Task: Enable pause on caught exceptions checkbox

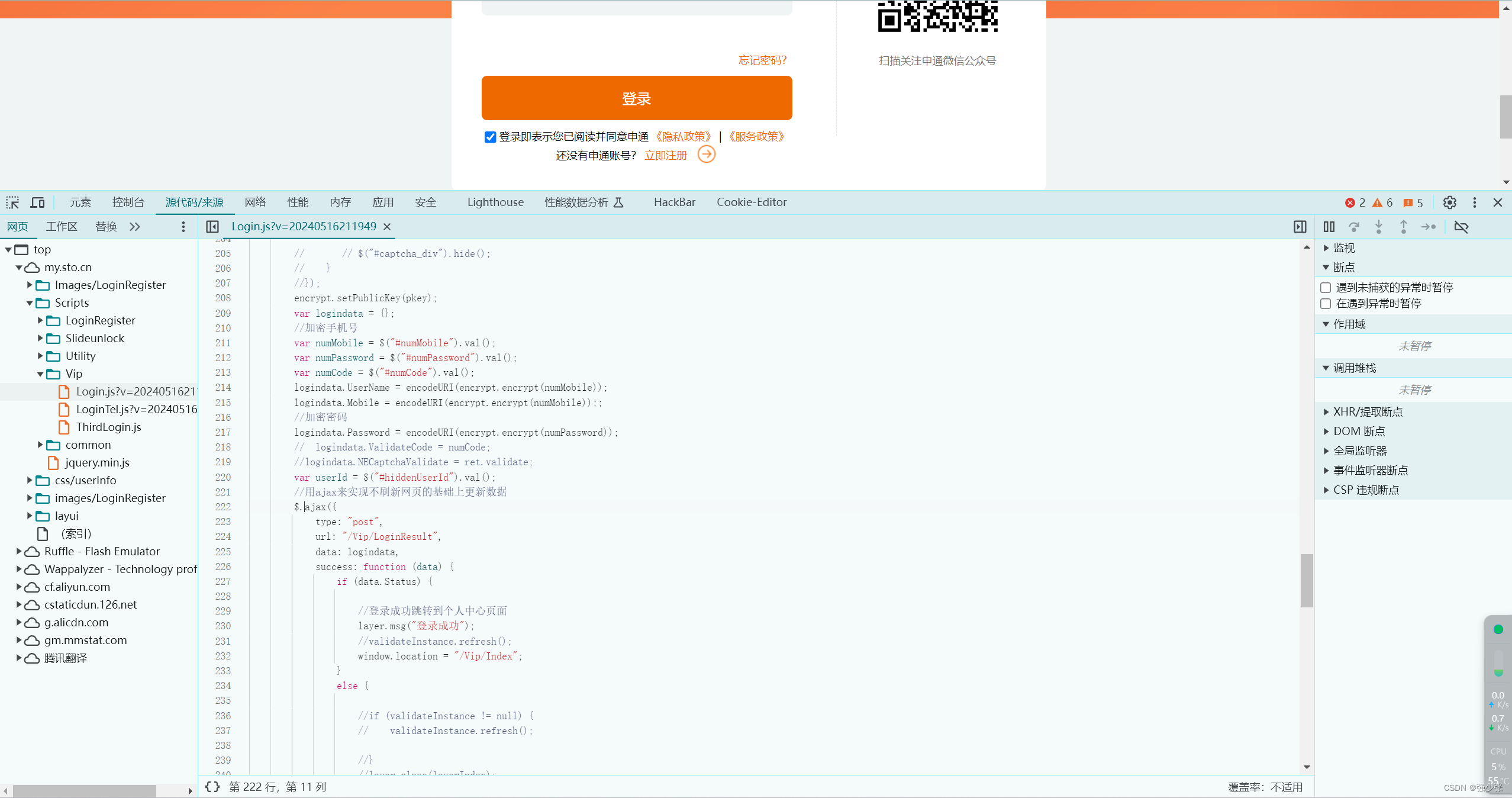Action: pyautogui.click(x=1326, y=304)
